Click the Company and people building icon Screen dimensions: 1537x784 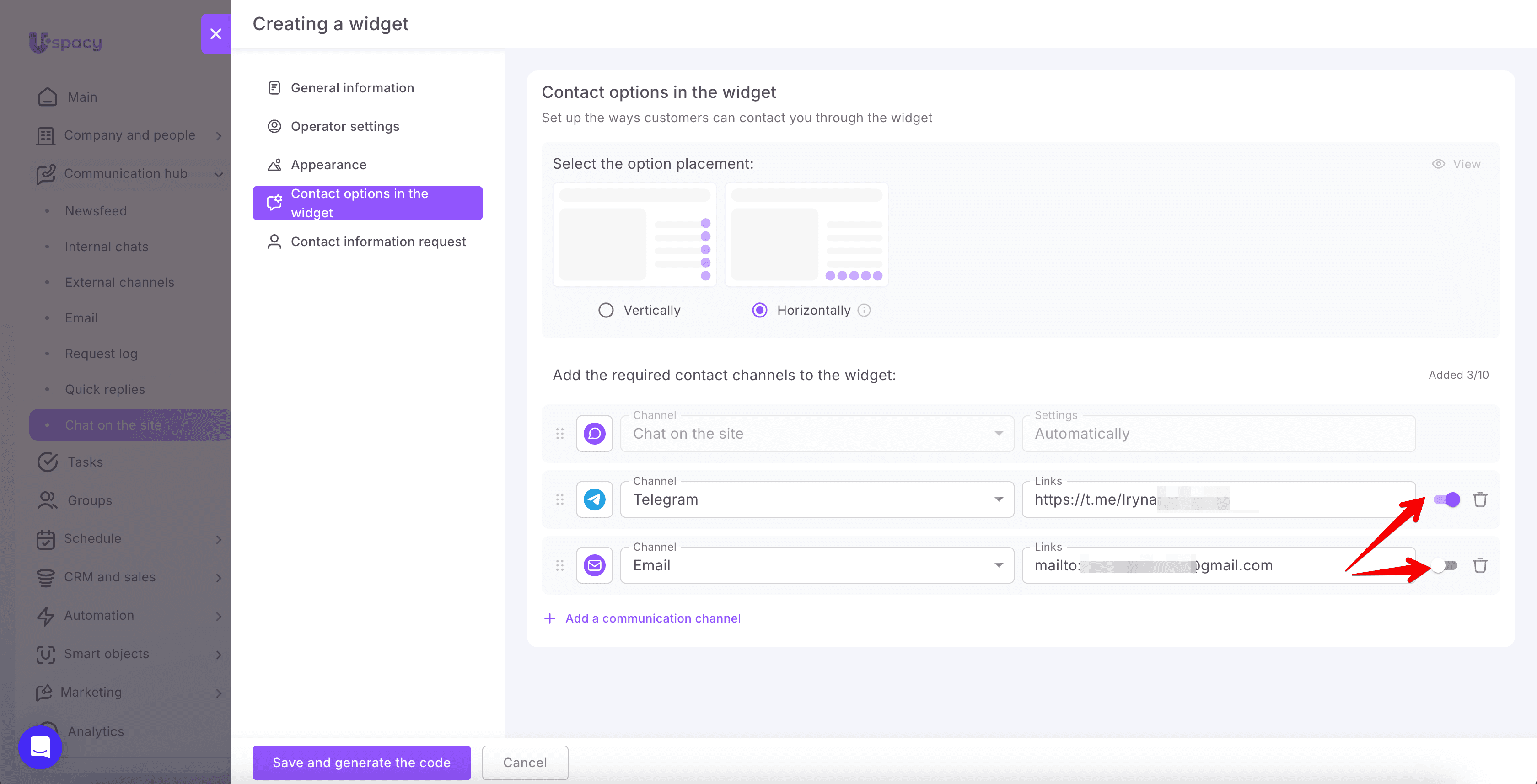point(45,135)
